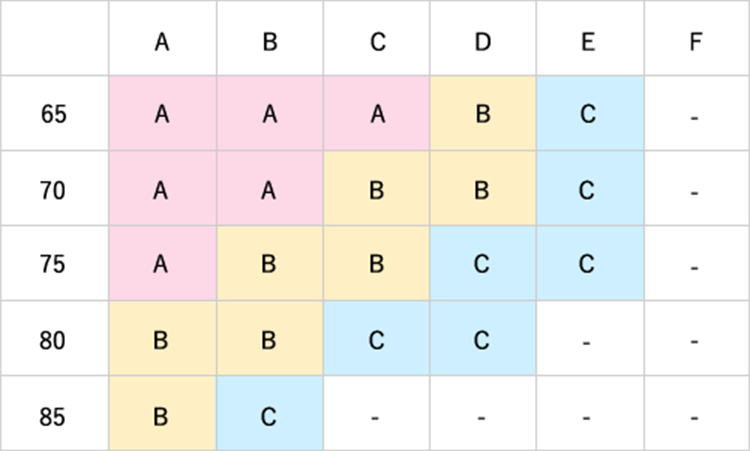Click row header 80
Image resolution: width=750 pixels, height=451 pixels.
tap(54, 340)
